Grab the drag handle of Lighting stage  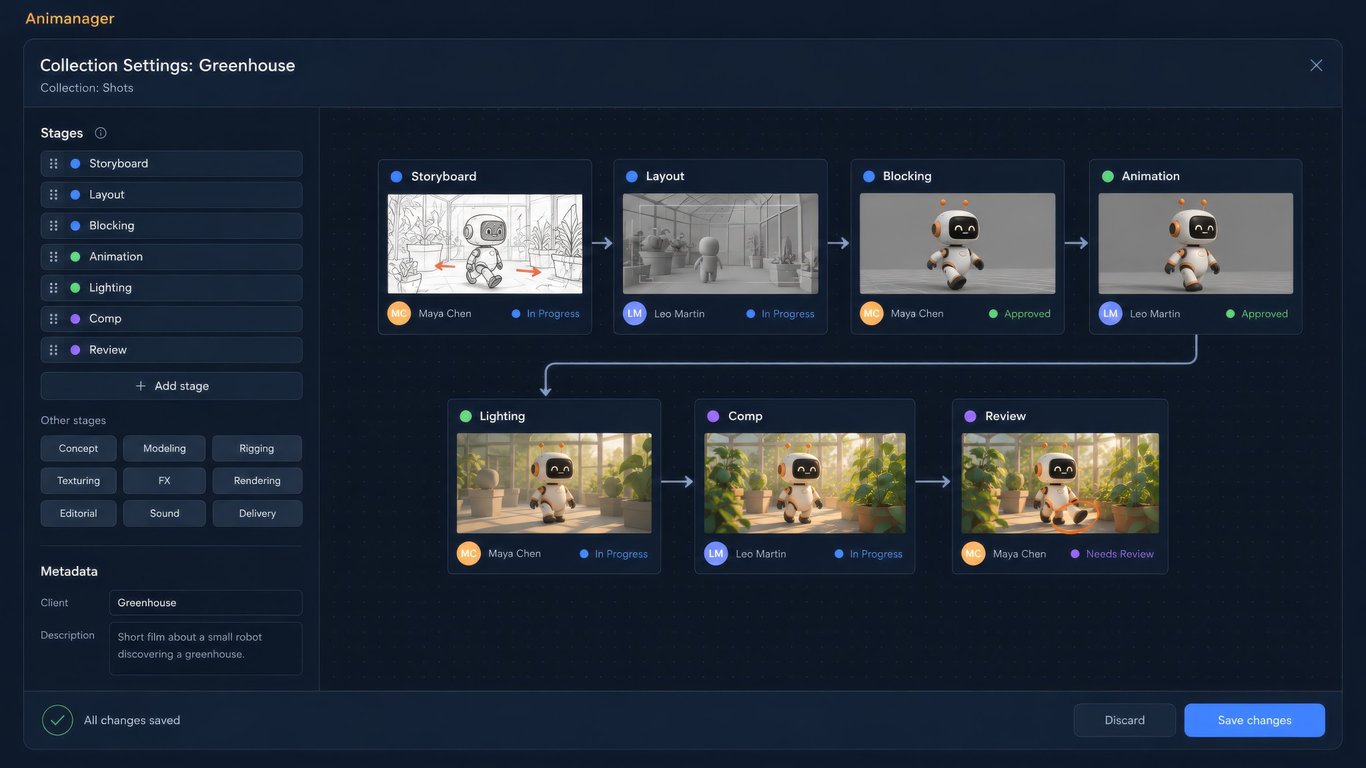click(54, 288)
